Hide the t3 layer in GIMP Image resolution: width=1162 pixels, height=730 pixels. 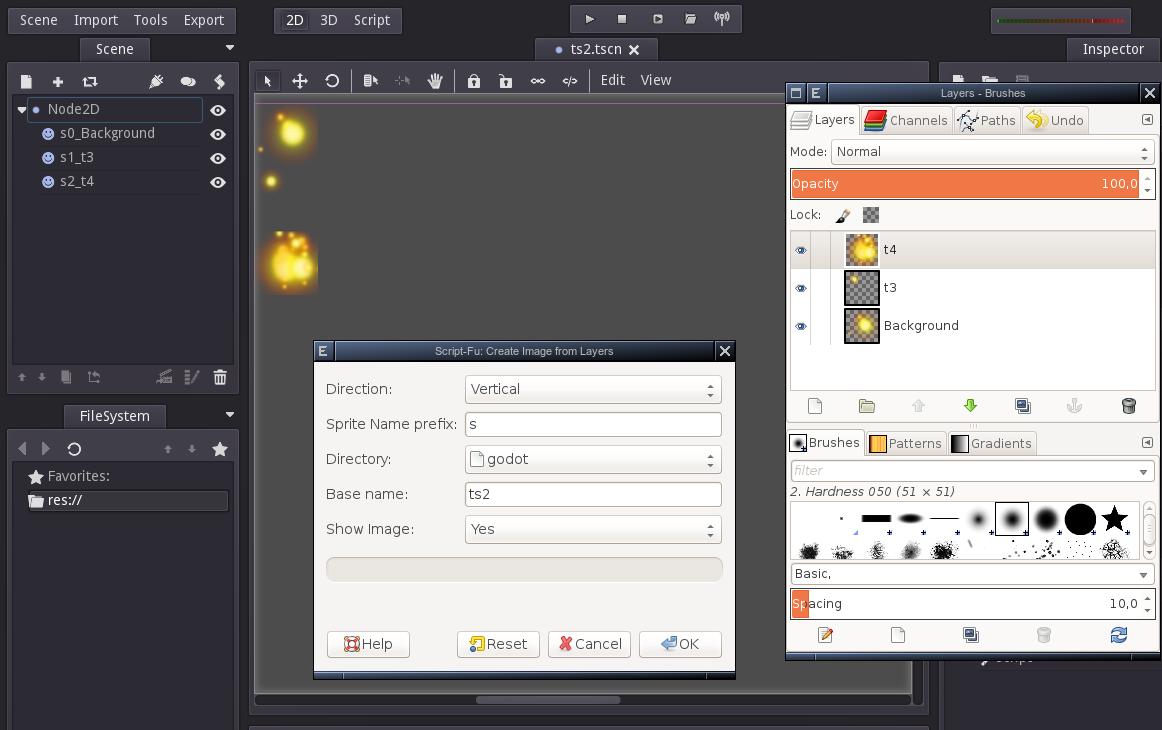[x=800, y=288]
